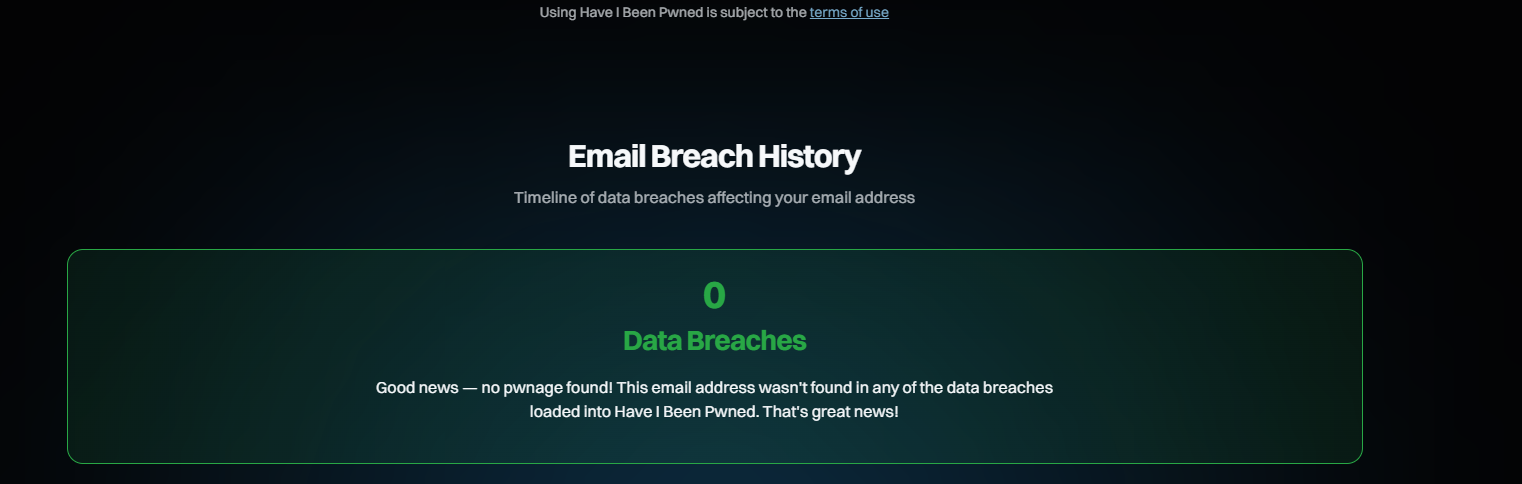
Task: Click the word "affecting" in the subtitle
Action: (740, 198)
